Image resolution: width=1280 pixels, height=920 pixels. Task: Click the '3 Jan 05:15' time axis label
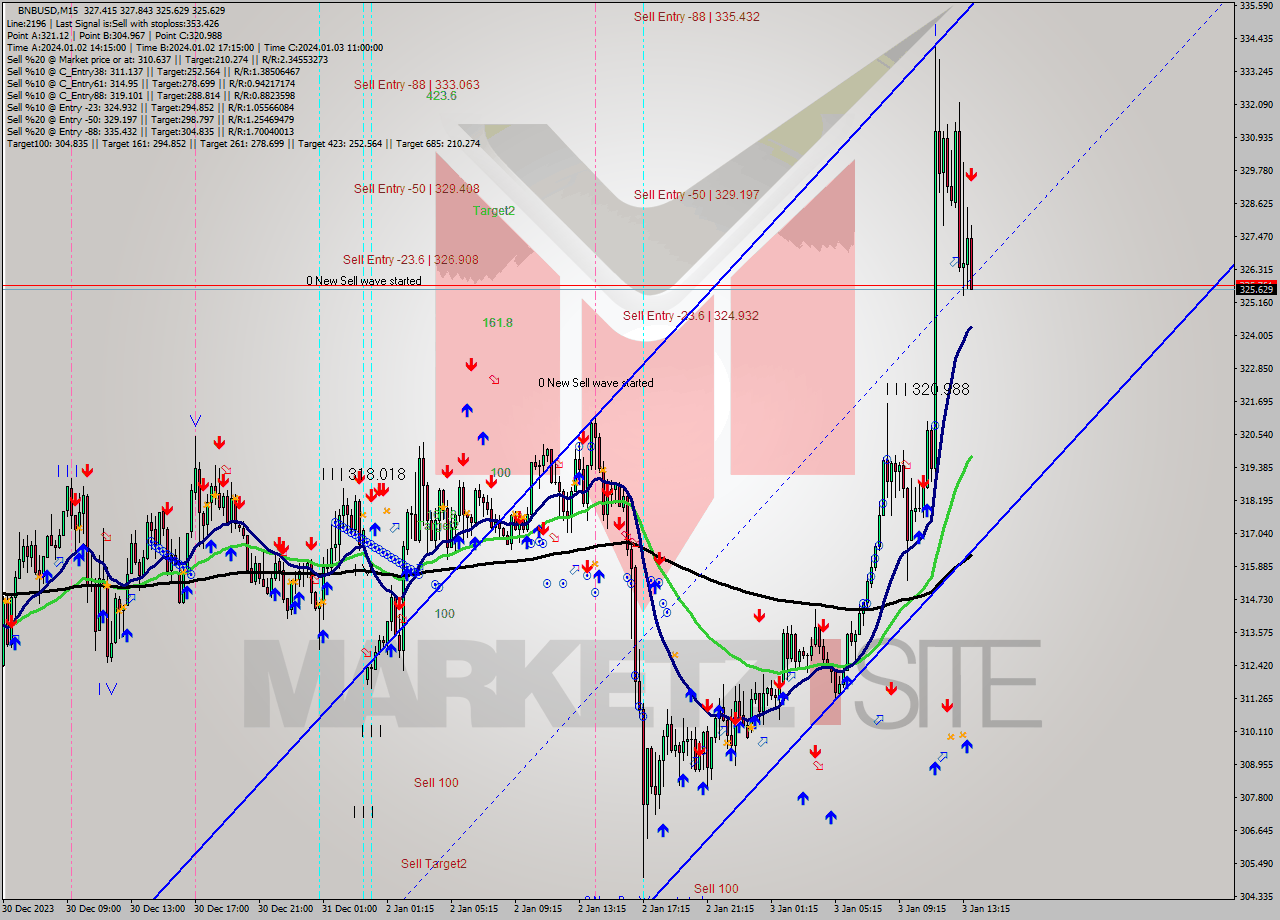pyautogui.click(x=858, y=910)
